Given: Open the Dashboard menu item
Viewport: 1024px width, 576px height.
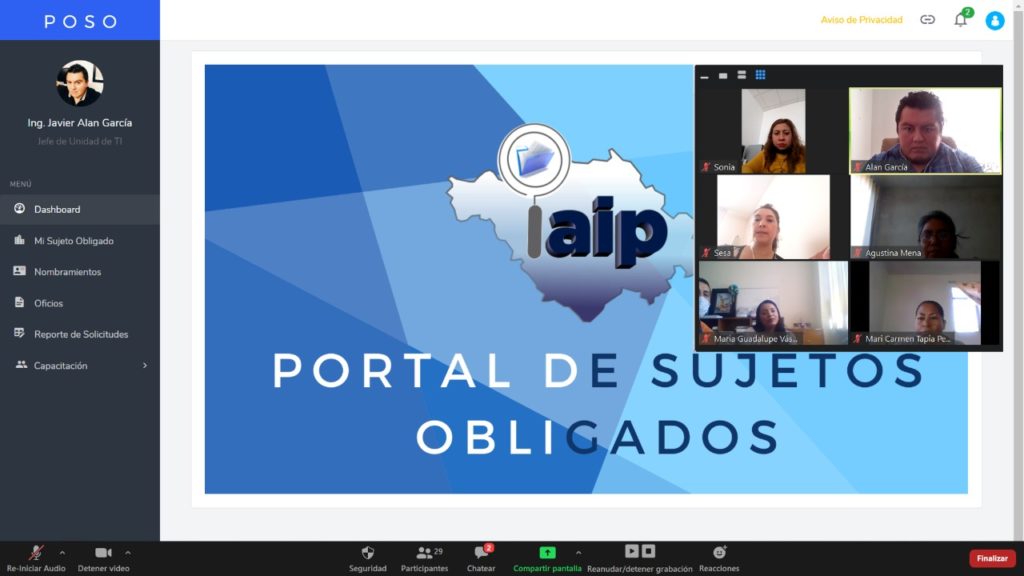Looking at the screenshot, I should coord(80,210).
